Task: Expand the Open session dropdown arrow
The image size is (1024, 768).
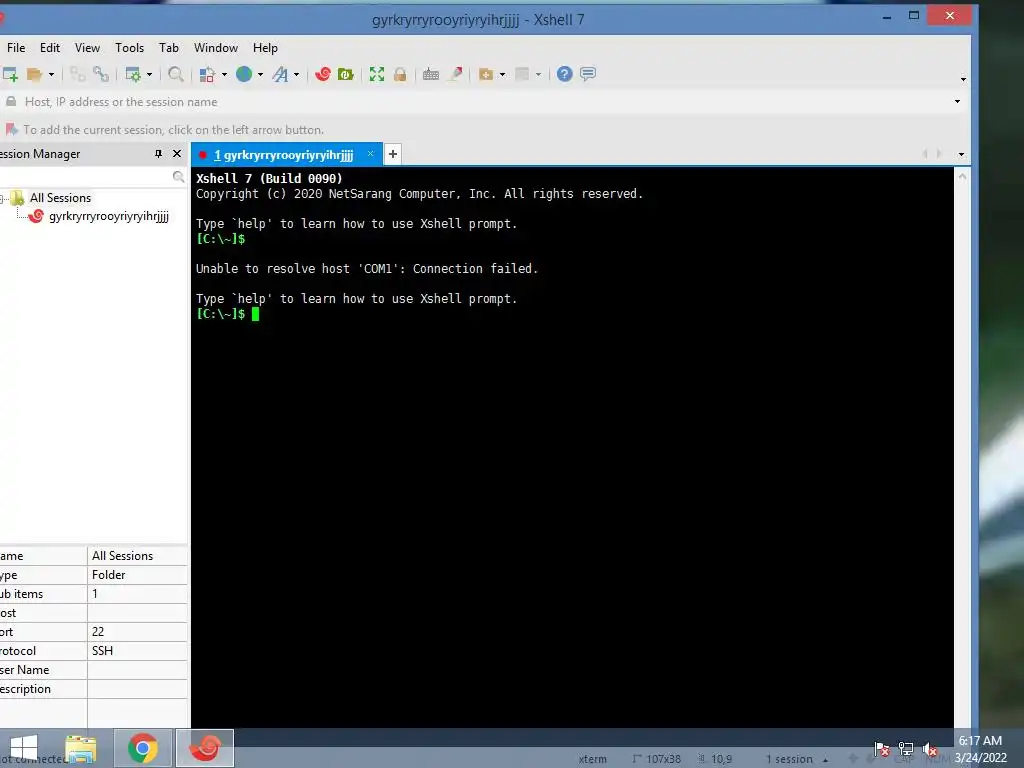Action: tap(52, 74)
